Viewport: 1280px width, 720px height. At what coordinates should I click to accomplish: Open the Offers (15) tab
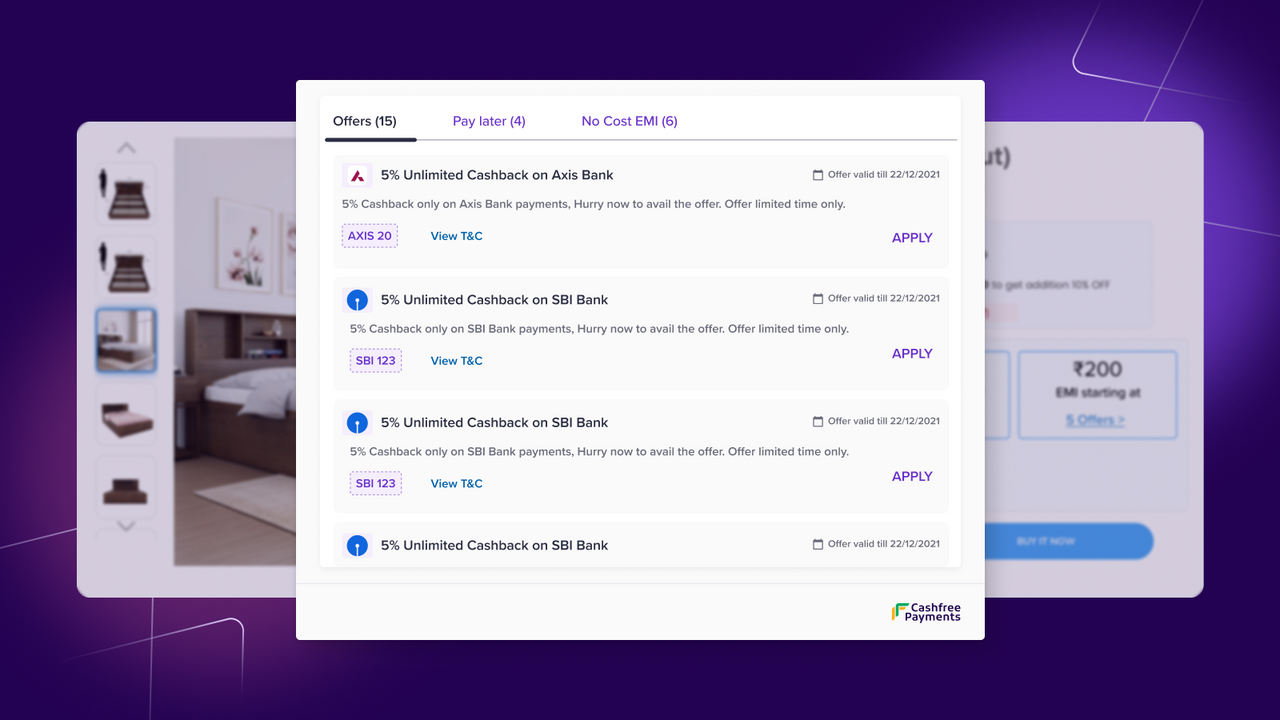click(x=365, y=121)
